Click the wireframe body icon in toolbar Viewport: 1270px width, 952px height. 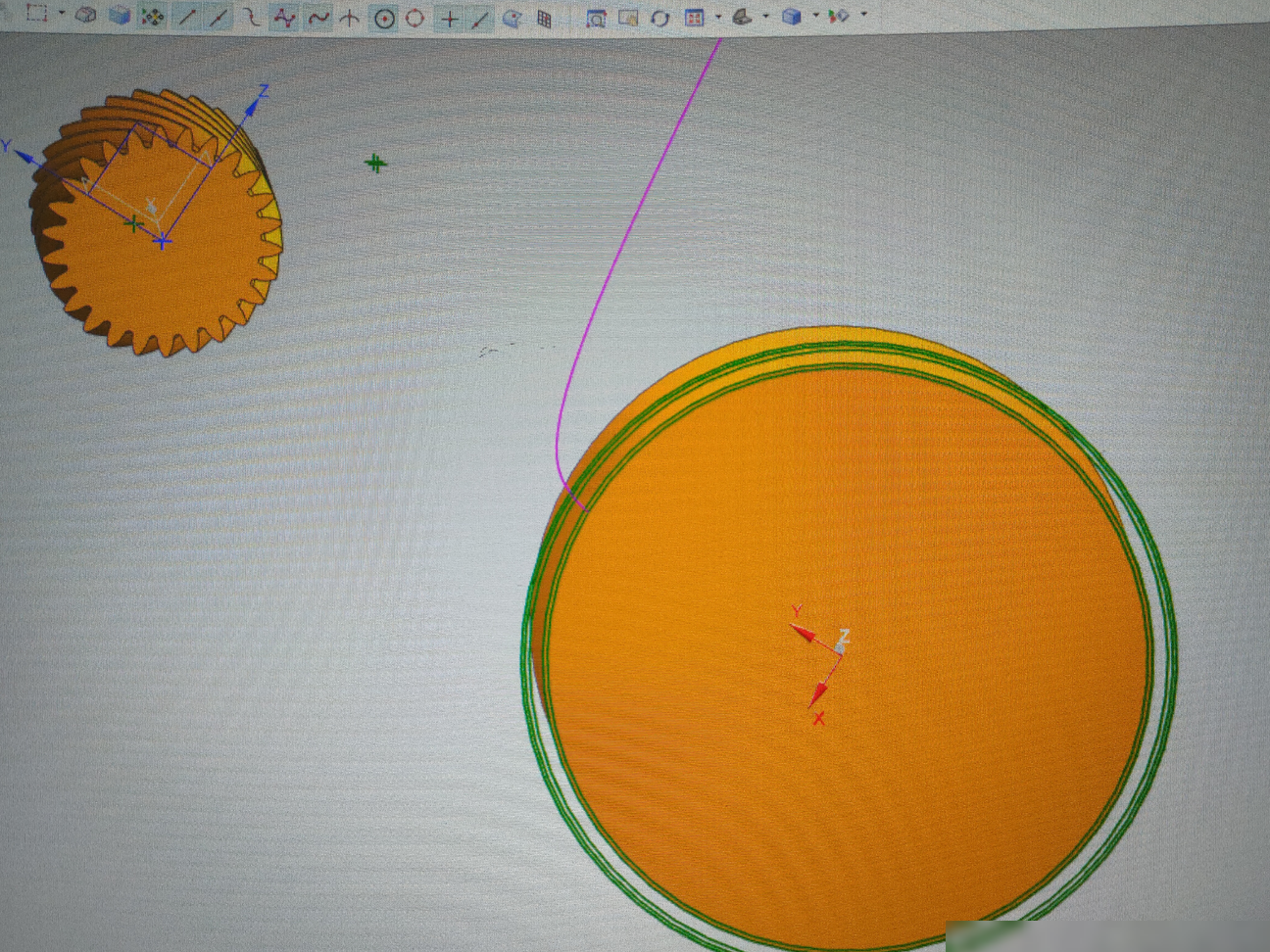[x=86, y=15]
